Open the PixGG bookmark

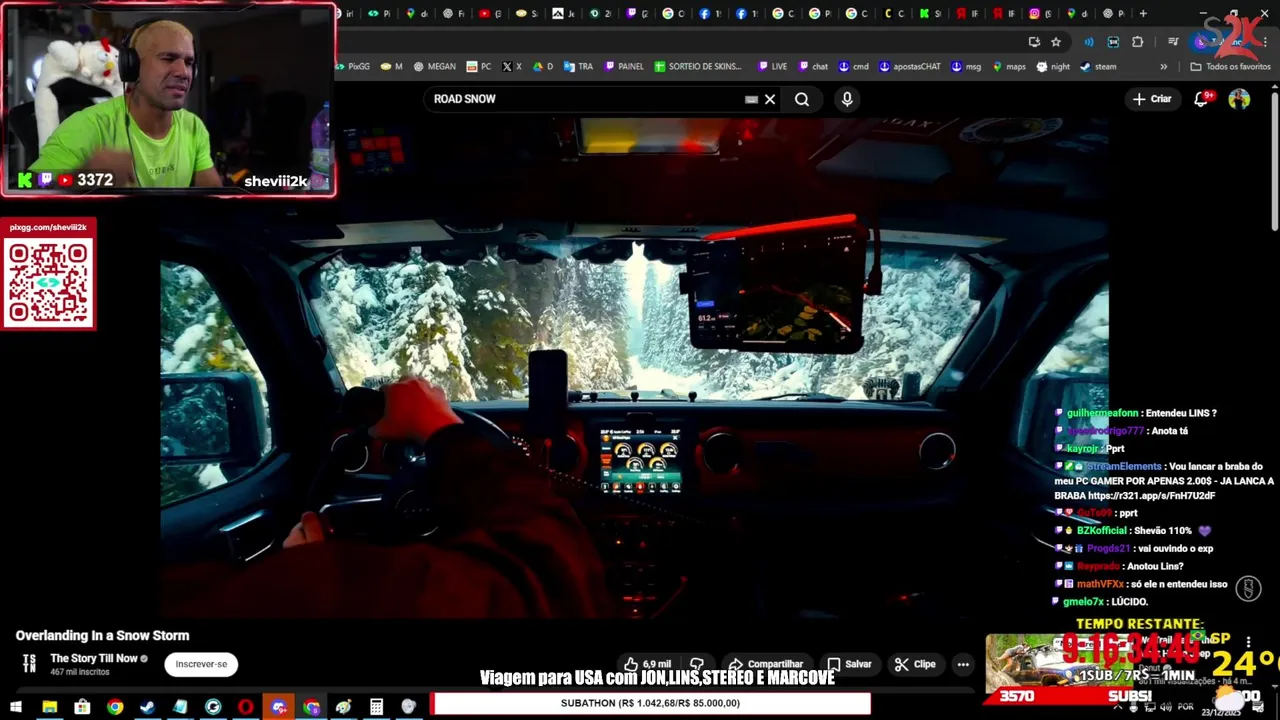(x=352, y=66)
